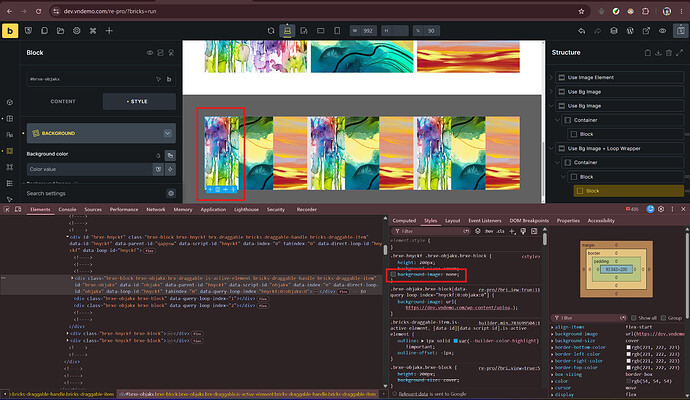Expand background-image computed property
The width and height of the screenshot is (690, 400).
click(553, 334)
